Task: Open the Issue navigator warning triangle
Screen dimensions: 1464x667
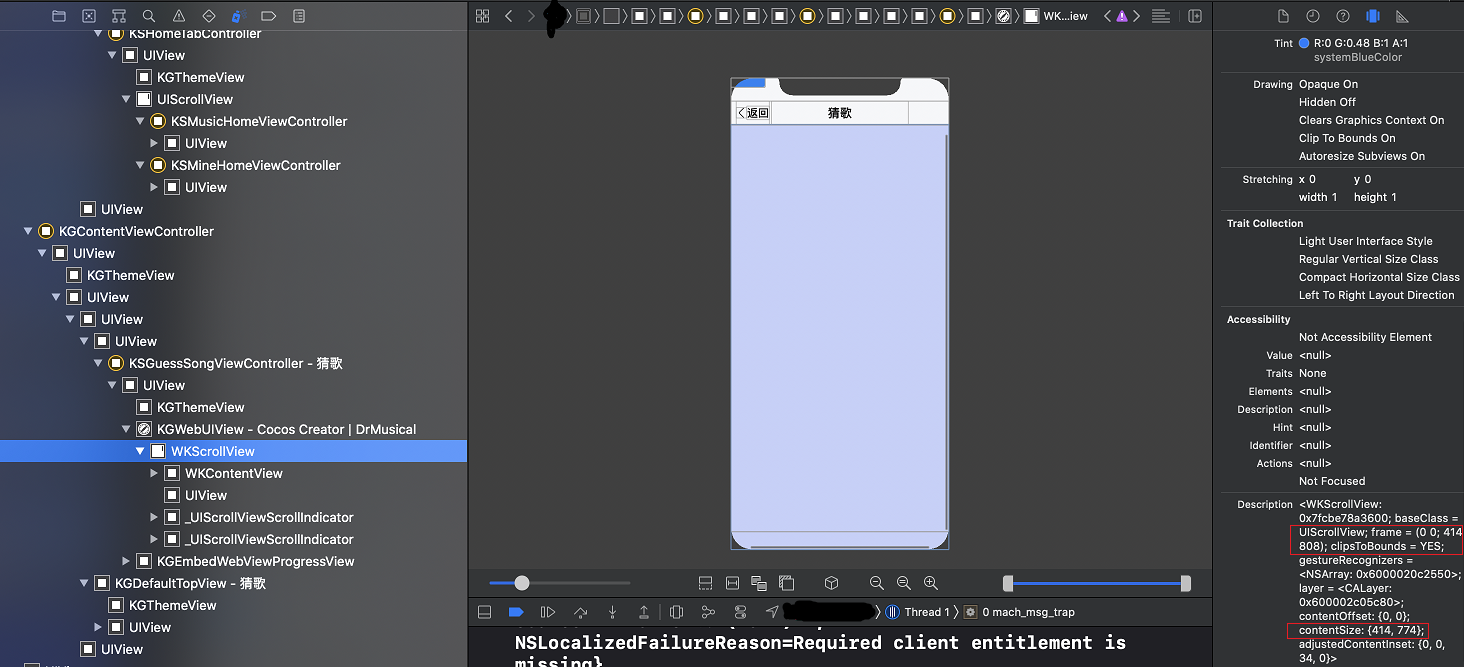Action: 179,16
